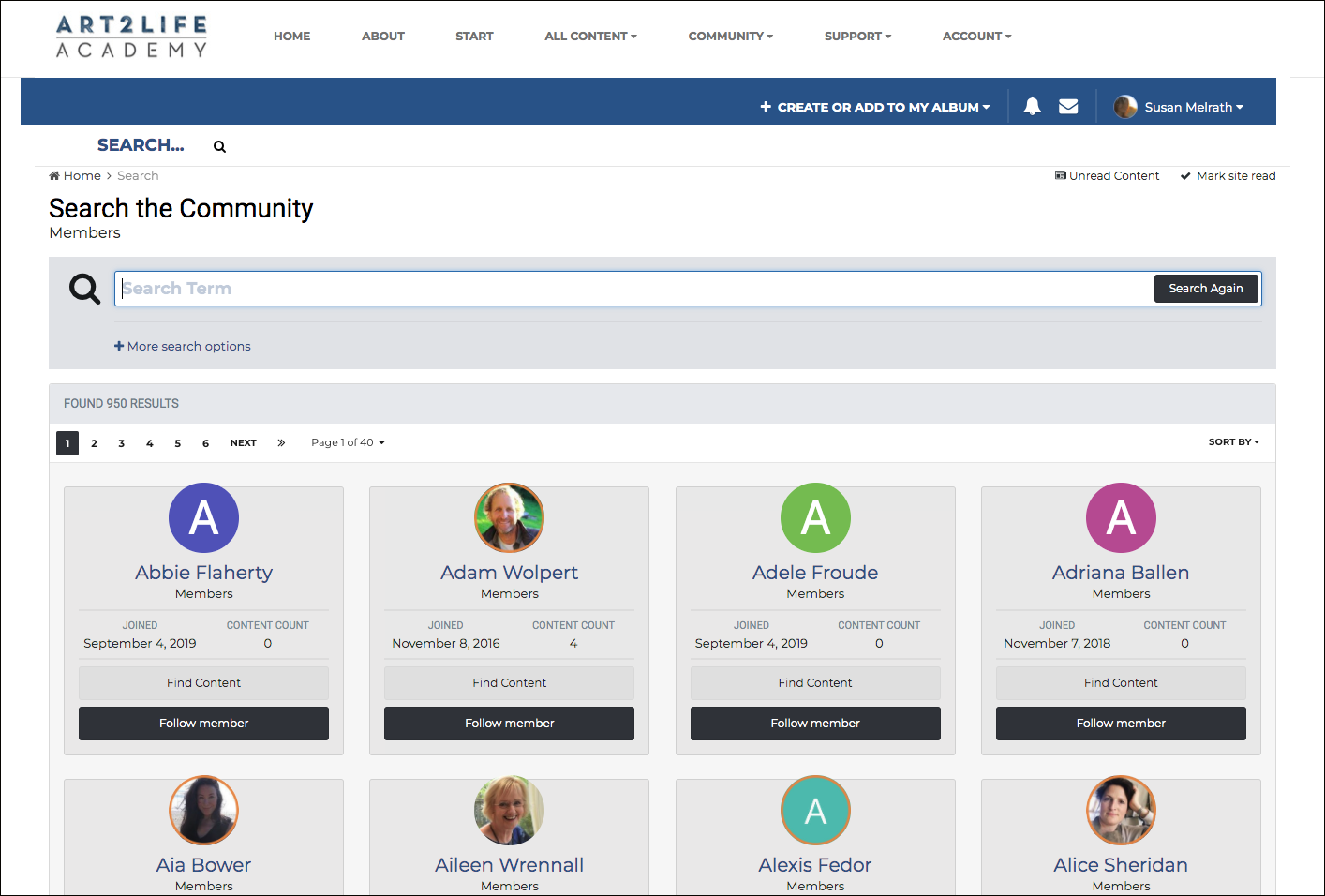Follow member Abbie Flaherty
Image resolution: width=1325 pixels, height=896 pixels.
coord(203,724)
